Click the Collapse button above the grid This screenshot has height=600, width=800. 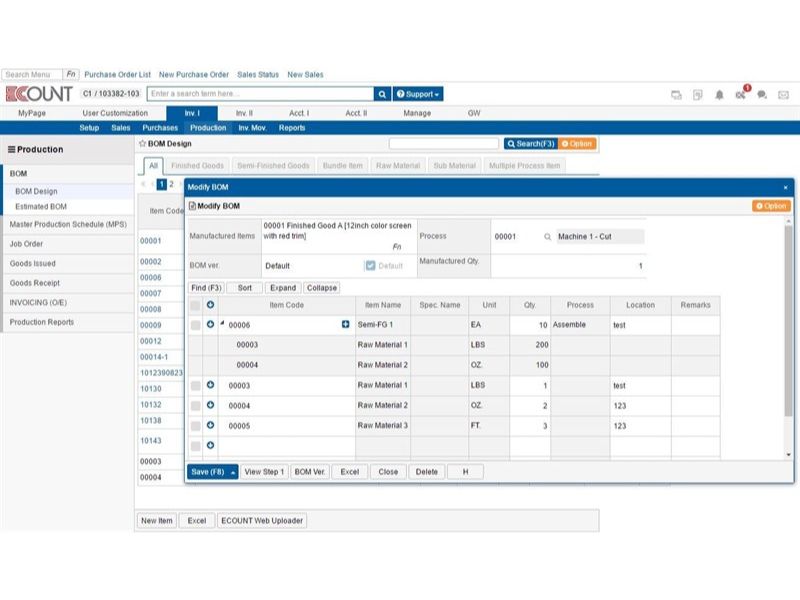pos(322,288)
